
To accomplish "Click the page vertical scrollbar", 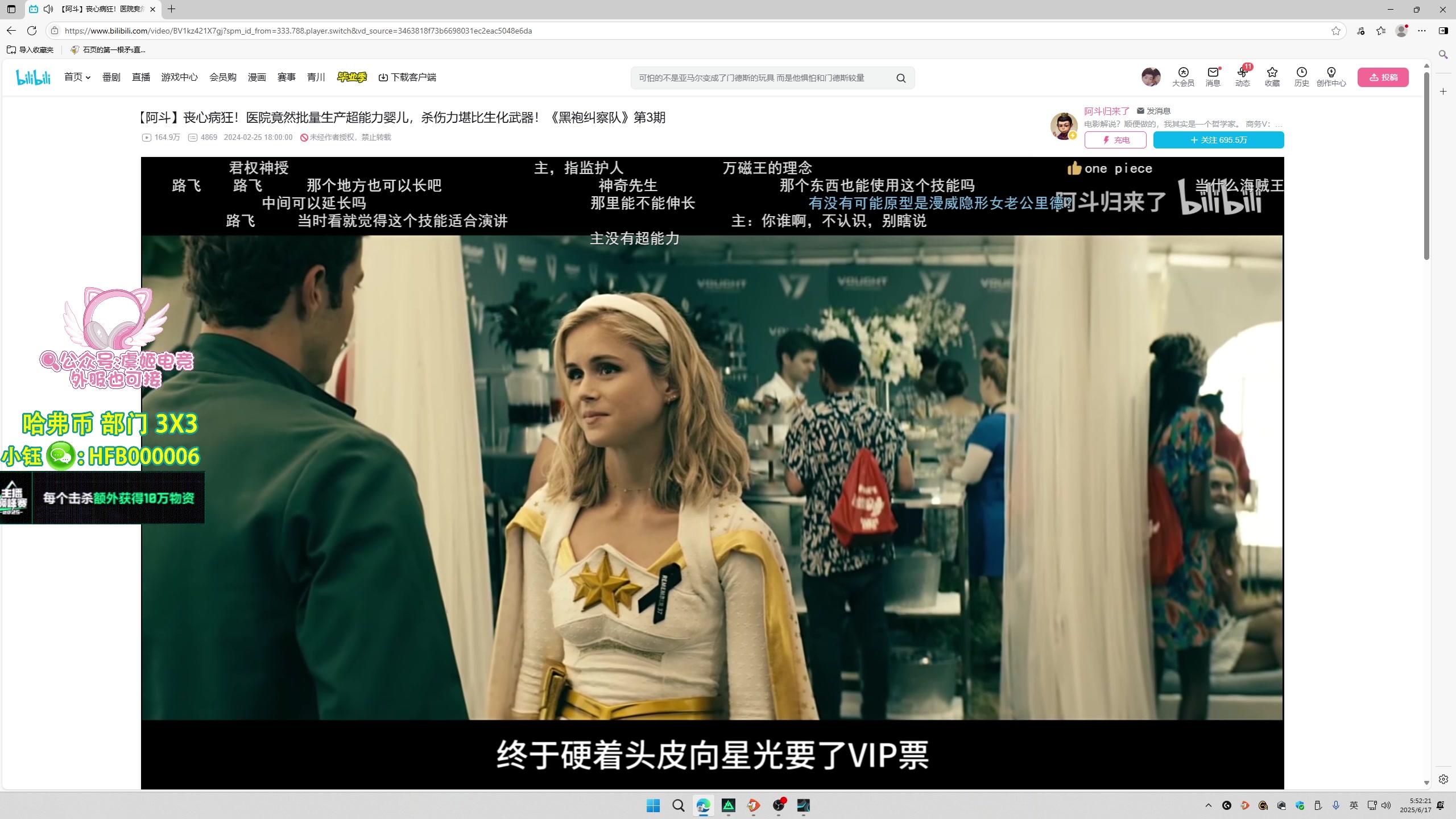I will pos(1426,165).
